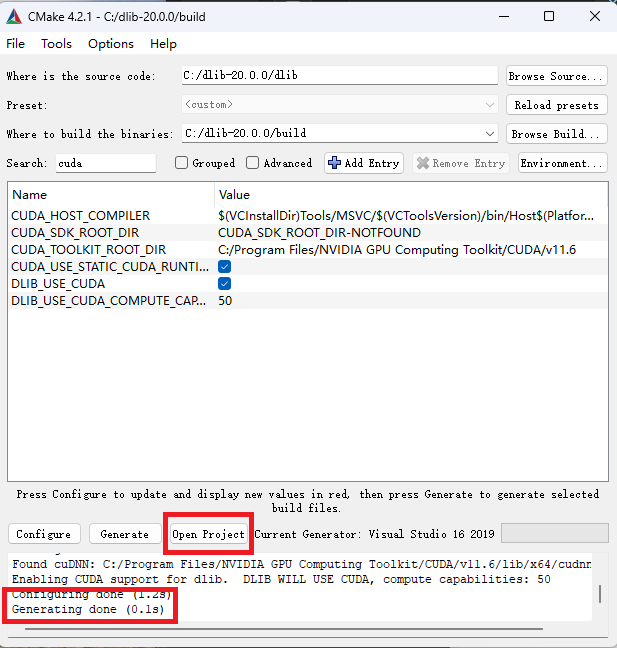Uncheck DLIB_USE_CUDA option
Screen dimensions: 617x648
coord(224,284)
